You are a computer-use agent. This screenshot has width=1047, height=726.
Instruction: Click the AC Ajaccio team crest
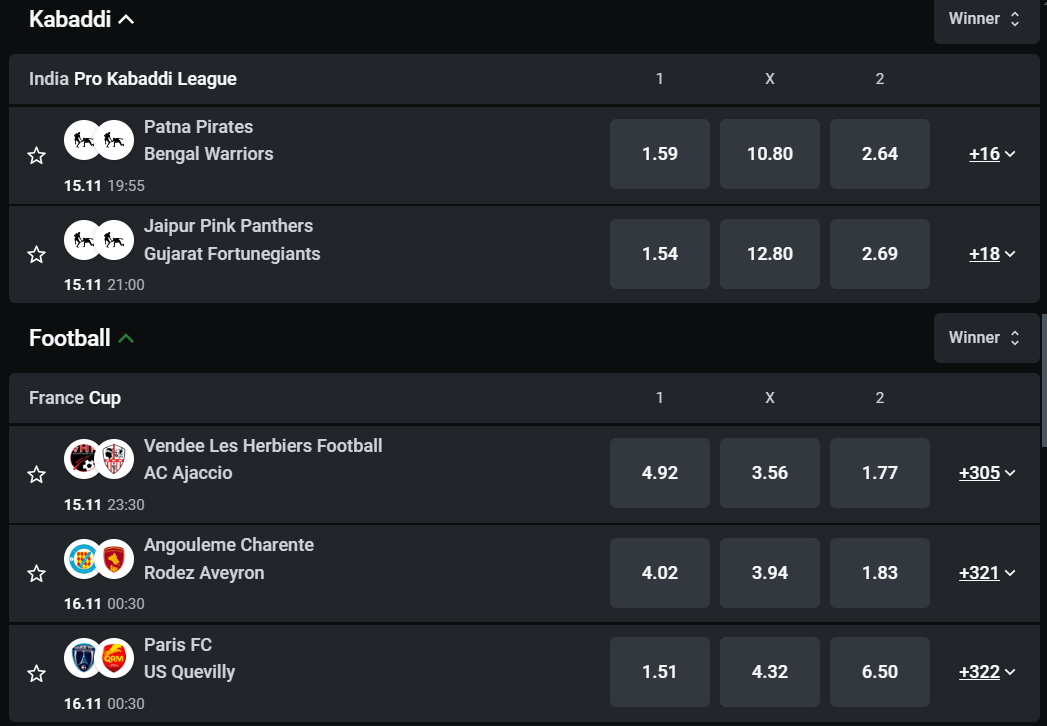[116, 459]
